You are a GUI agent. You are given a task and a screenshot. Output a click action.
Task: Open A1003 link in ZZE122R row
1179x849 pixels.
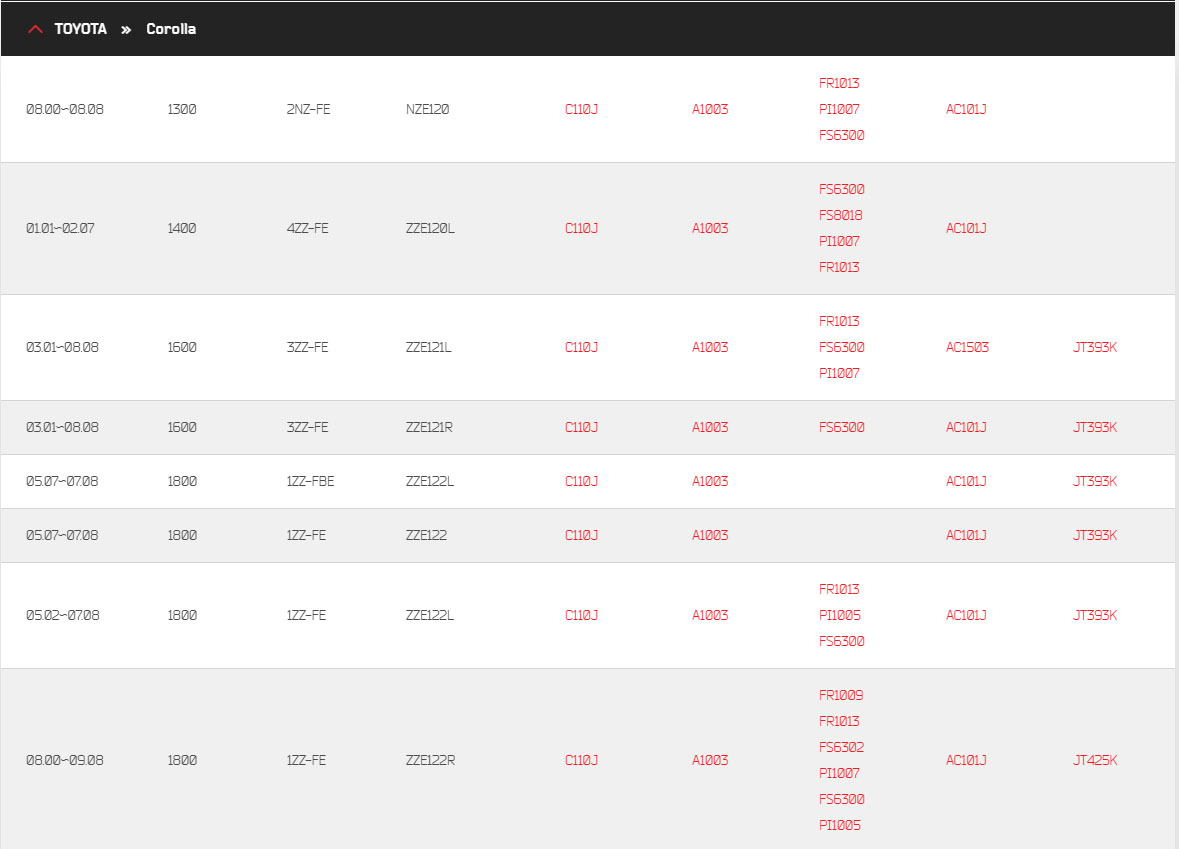click(710, 761)
